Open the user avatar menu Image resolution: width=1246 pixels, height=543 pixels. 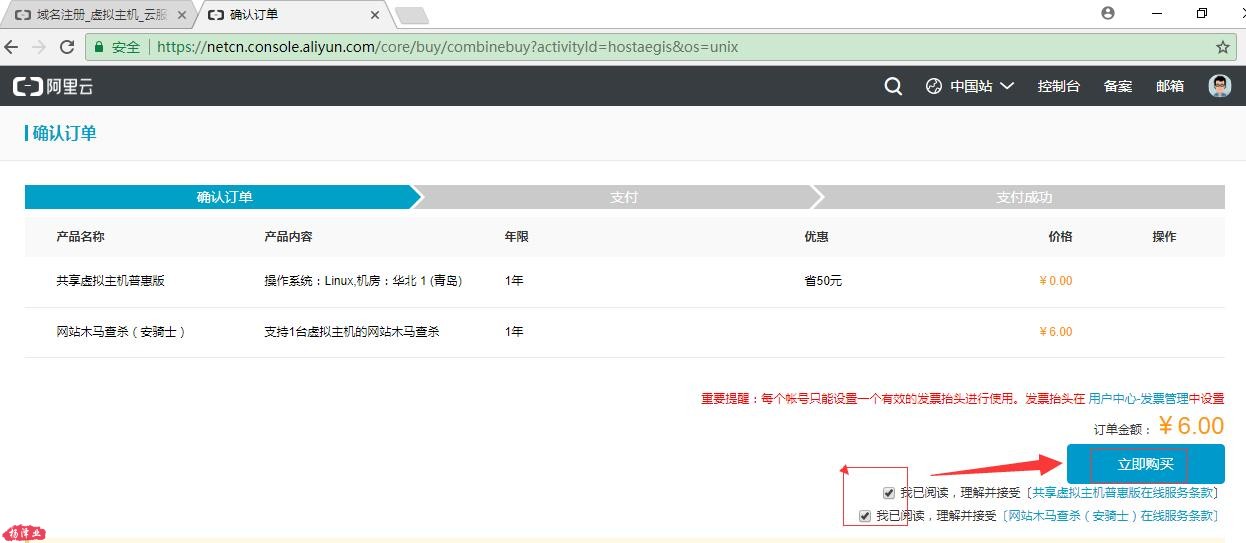pos(1220,86)
